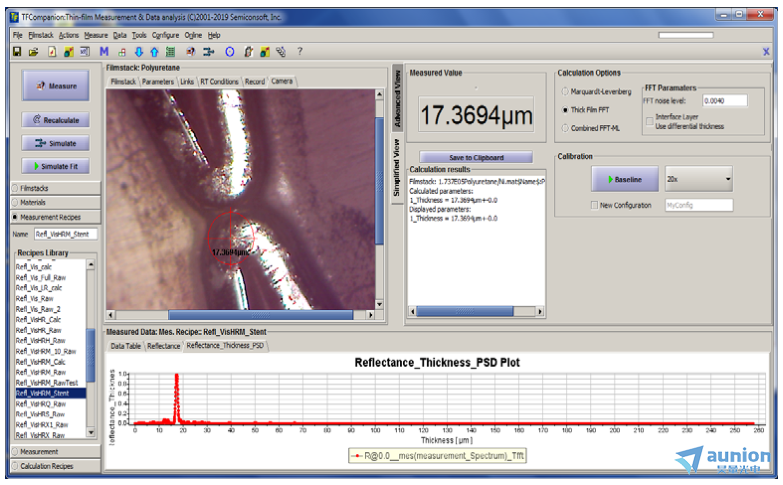Open the File menu

pos(17,35)
